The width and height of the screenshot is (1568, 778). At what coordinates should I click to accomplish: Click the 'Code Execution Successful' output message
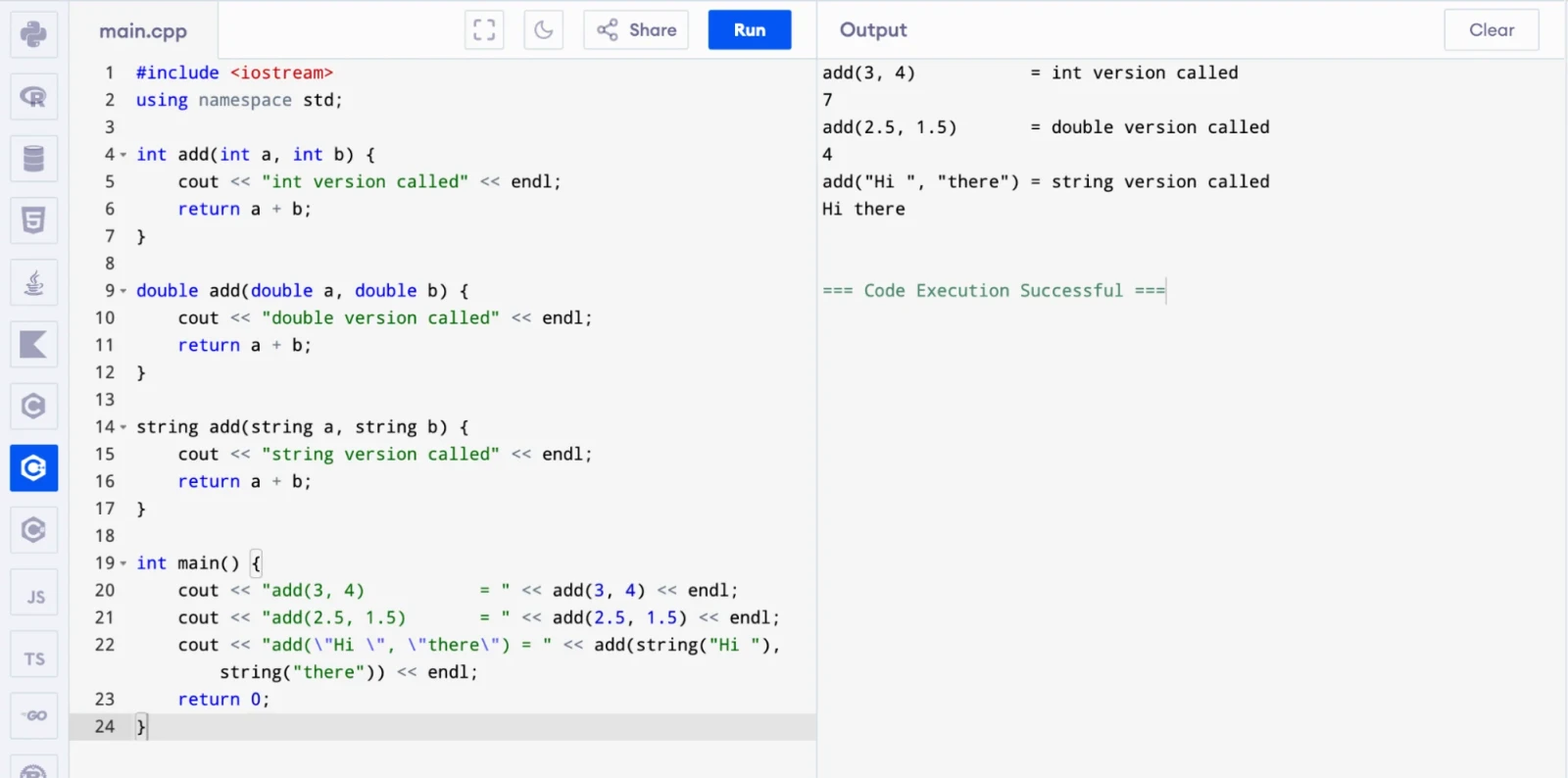(994, 291)
